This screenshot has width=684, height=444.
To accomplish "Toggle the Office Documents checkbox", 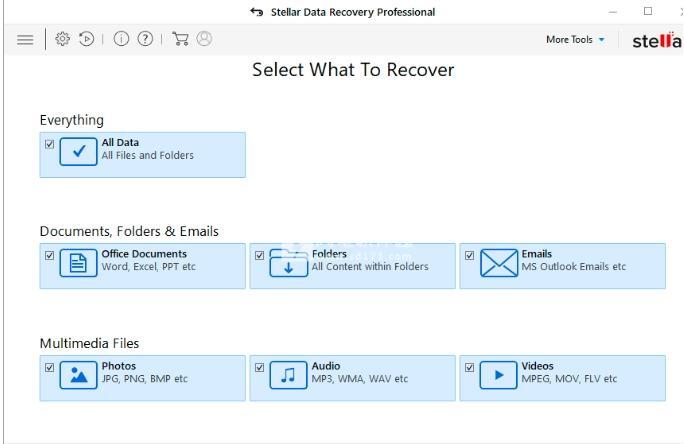I will (x=49, y=255).
